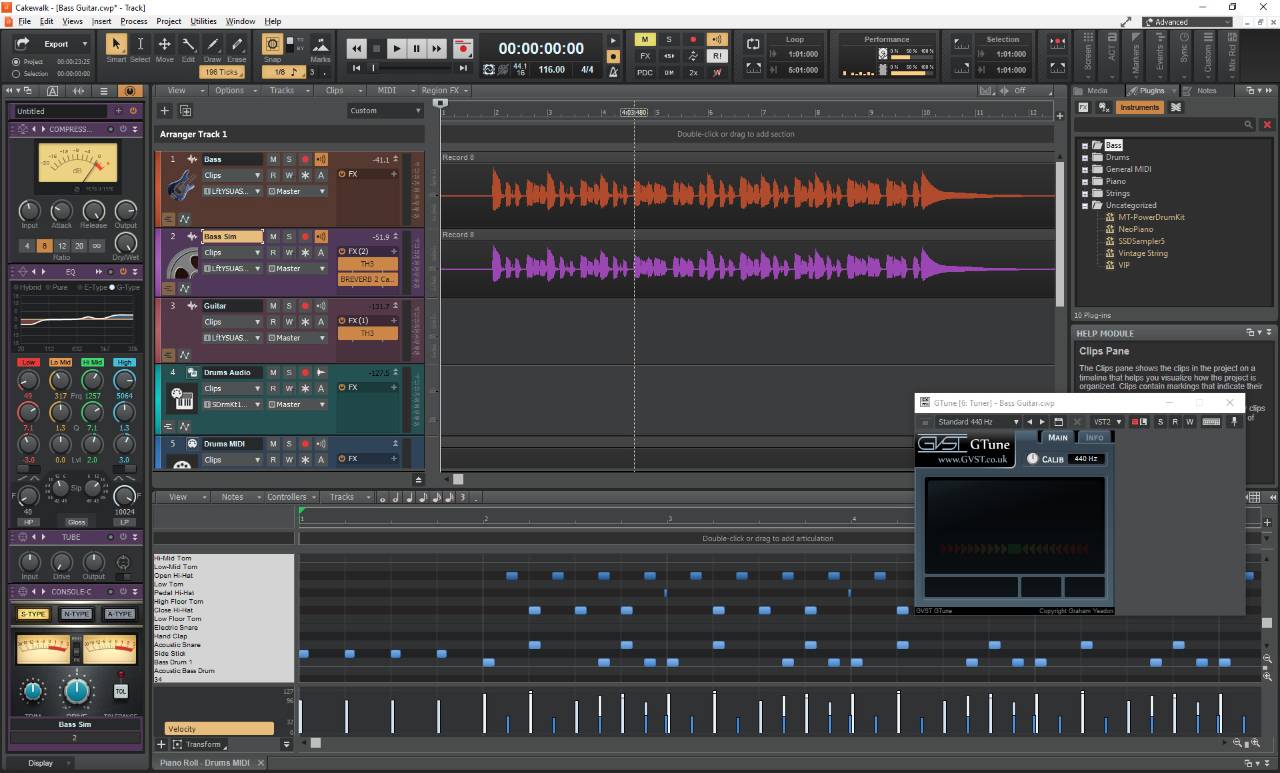Freeze the Guitar track with snowflake button

click(305, 322)
